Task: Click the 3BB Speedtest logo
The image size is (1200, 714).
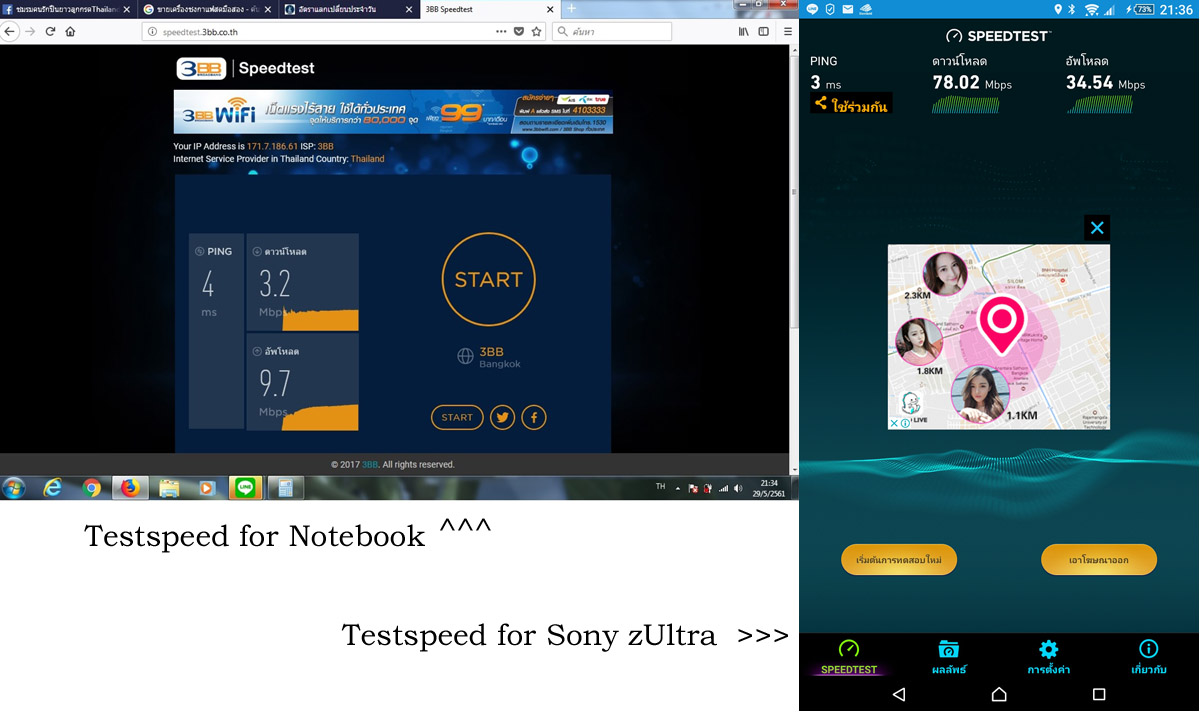Action: [x=246, y=68]
